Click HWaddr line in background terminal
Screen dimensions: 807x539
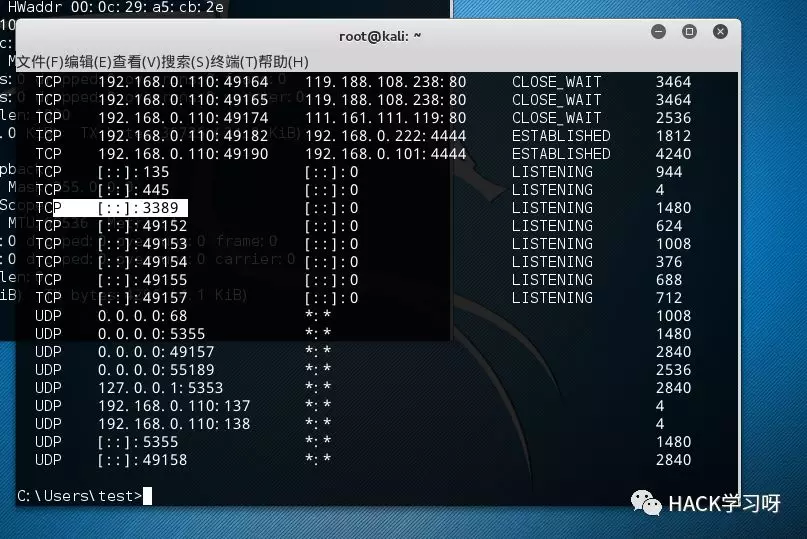pyautogui.click(x=116, y=7)
